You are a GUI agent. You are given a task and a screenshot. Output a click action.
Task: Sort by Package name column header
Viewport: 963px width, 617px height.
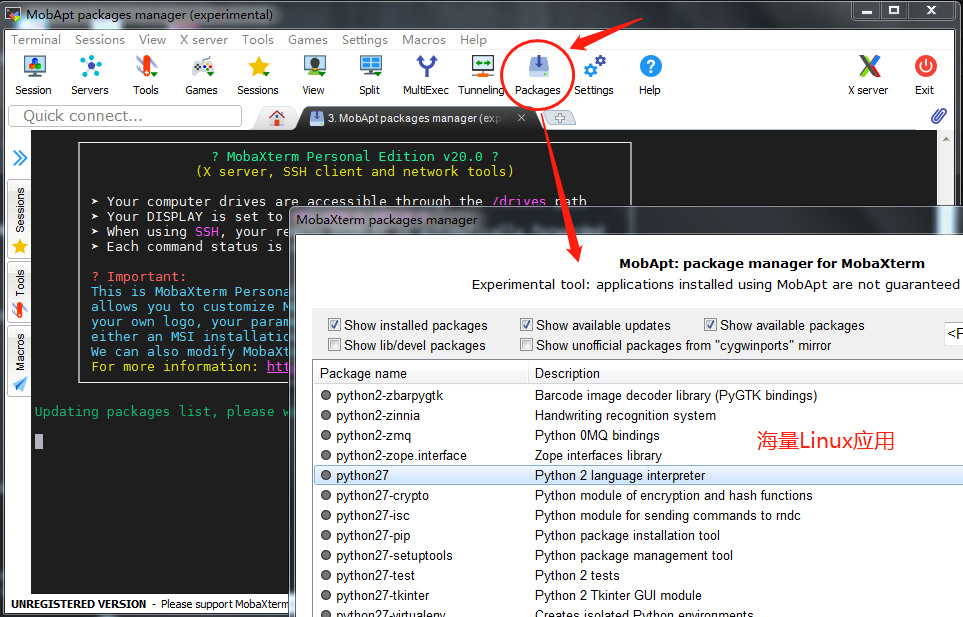(x=421, y=373)
